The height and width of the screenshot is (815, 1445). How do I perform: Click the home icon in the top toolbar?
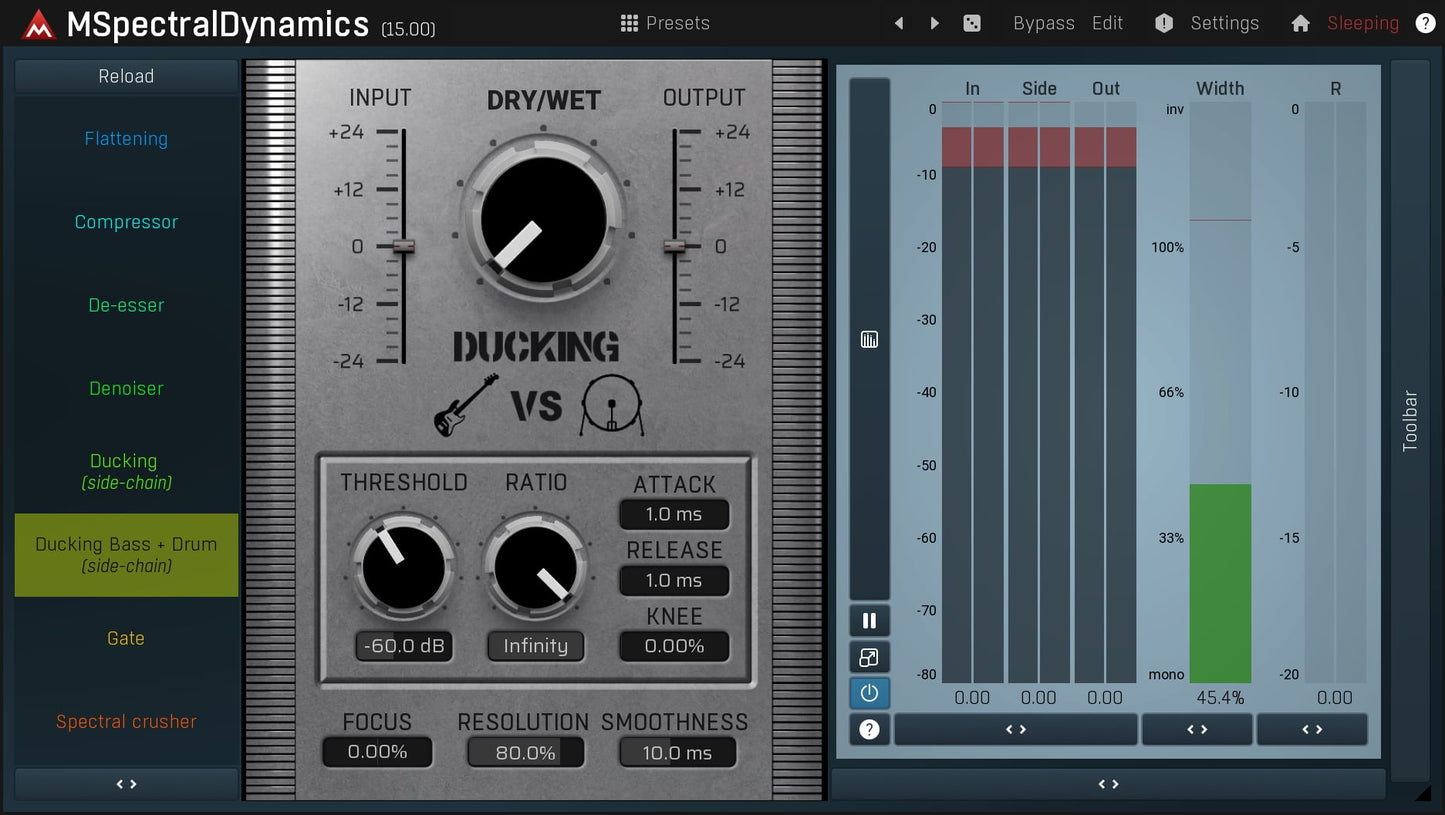1300,22
